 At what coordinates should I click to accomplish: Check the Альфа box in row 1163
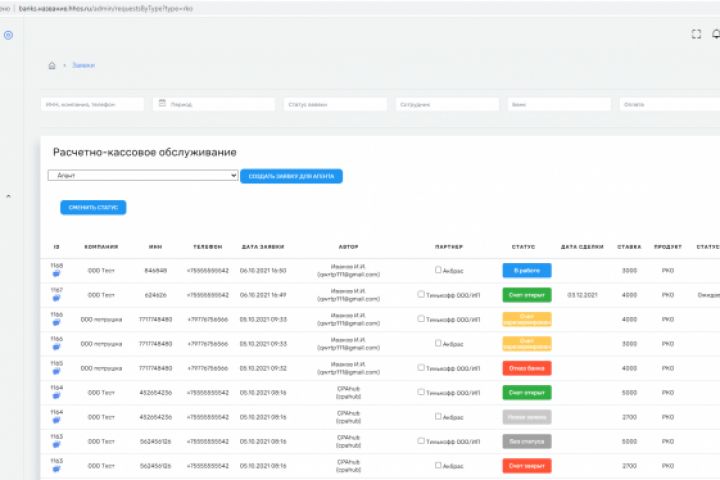point(438,465)
